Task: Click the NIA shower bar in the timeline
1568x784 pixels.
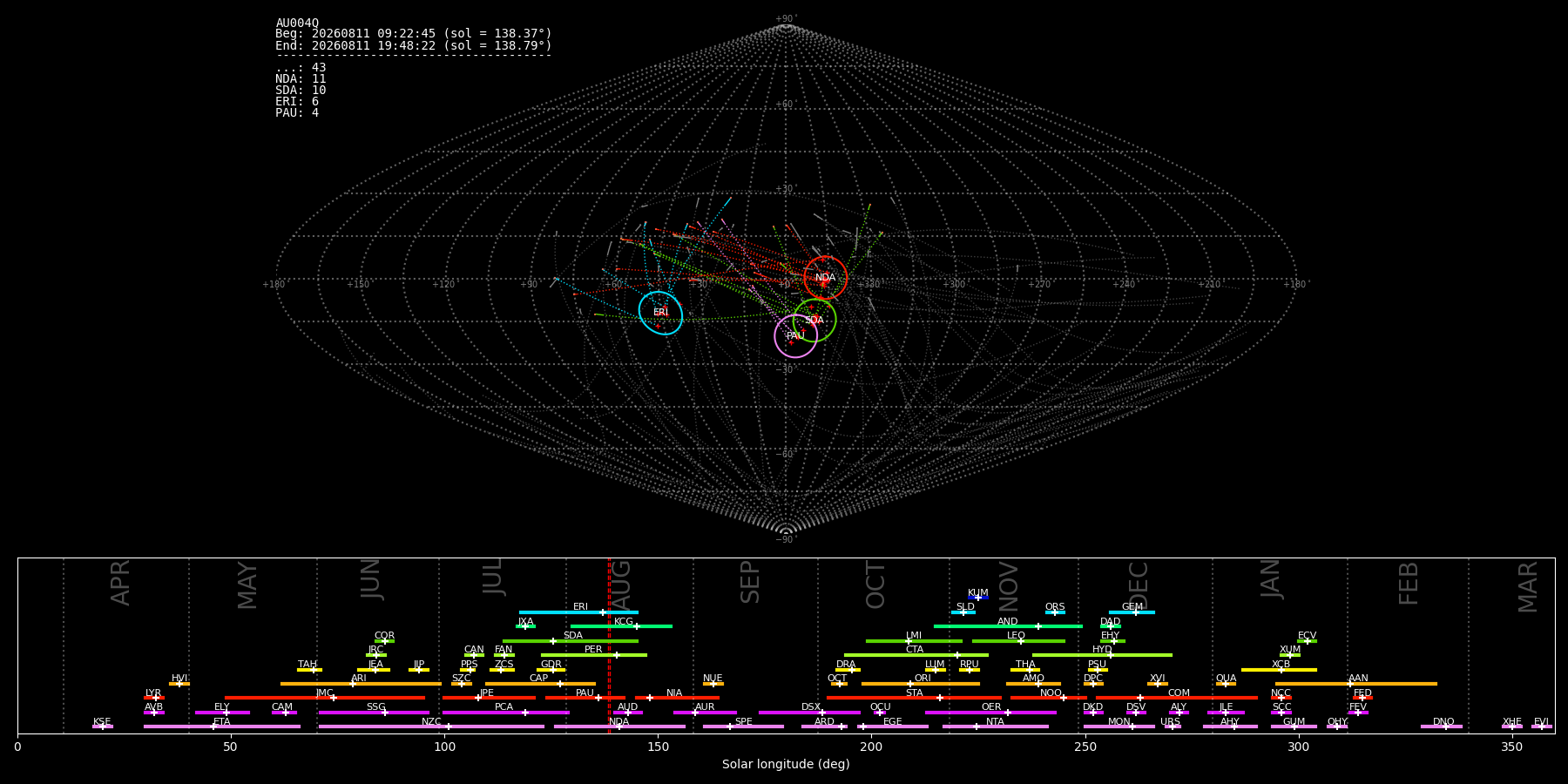Action: click(677, 698)
